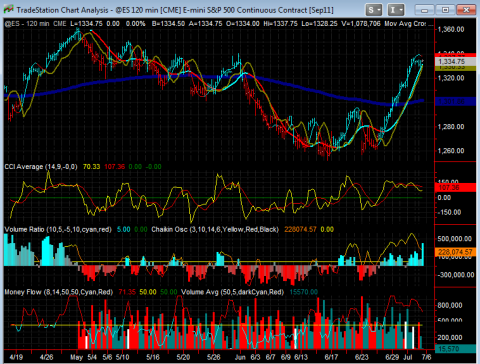Click the Jun date on time axis
Screen dimensions: 480x364
coord(240,357)
